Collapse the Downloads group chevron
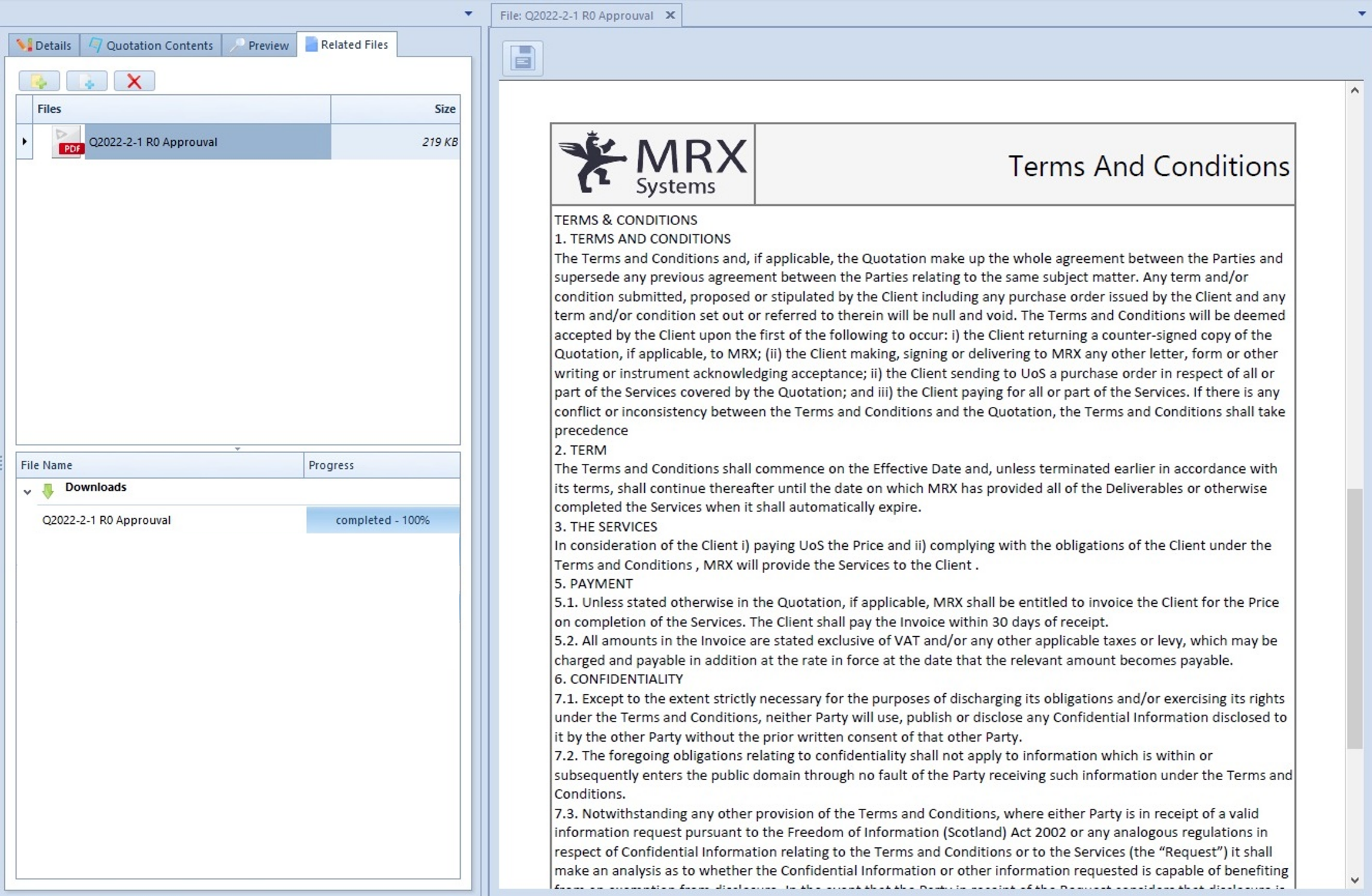 pos(27,492)
